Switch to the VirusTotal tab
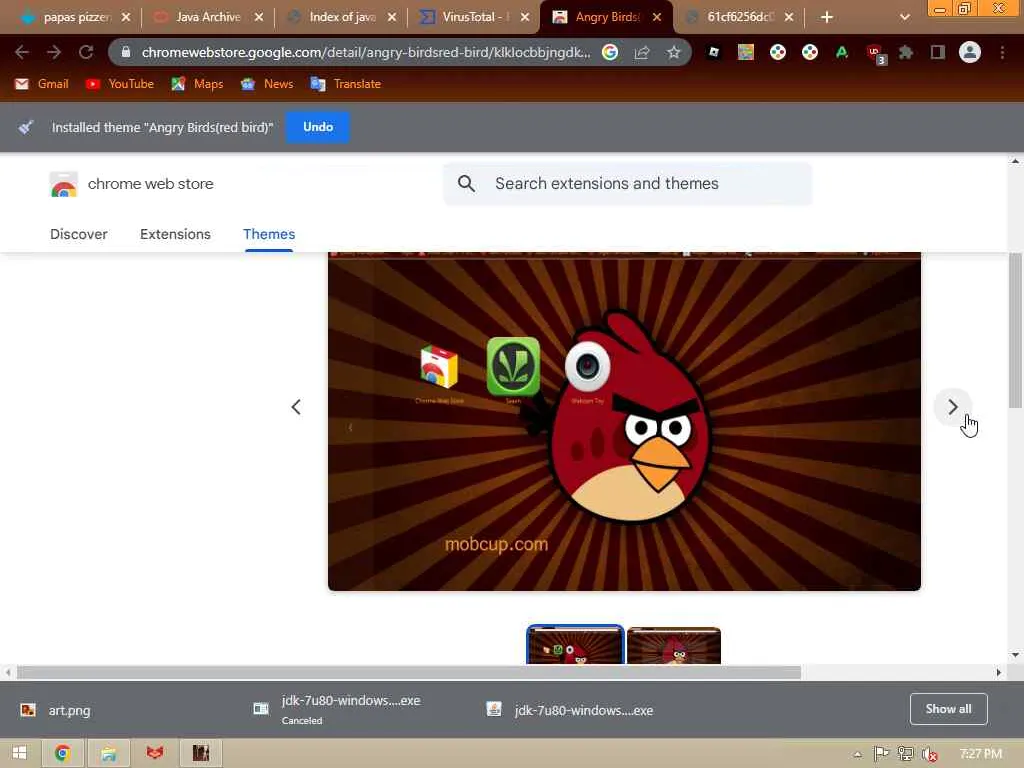 [474, 17]
